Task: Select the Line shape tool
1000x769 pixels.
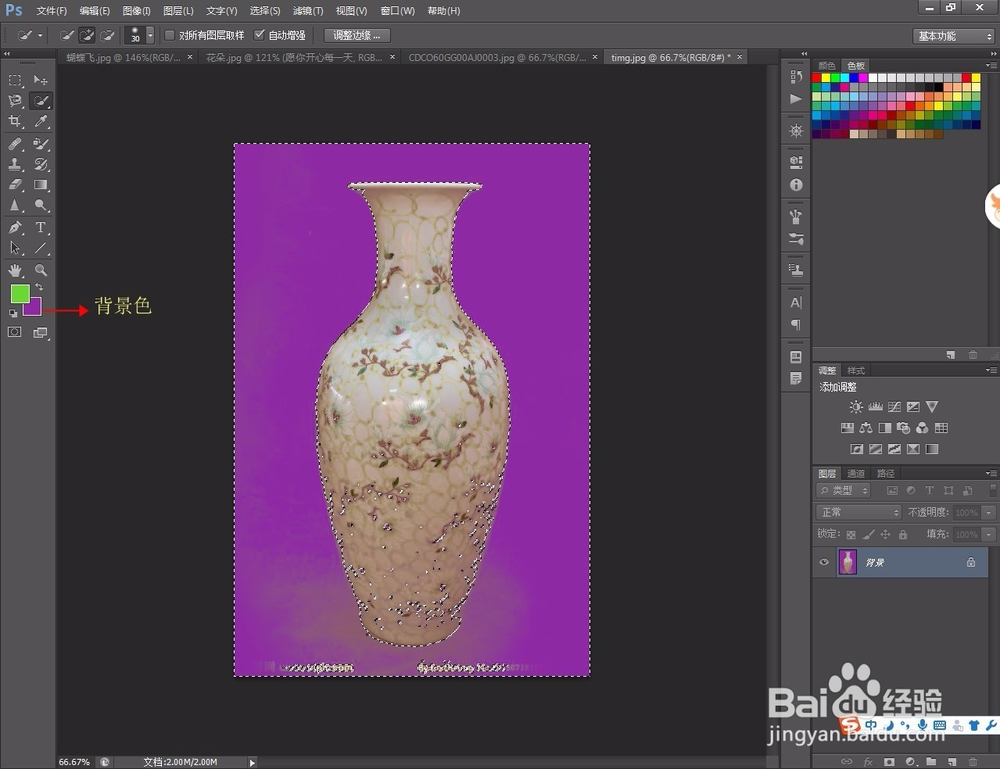Action: point(41,248)
